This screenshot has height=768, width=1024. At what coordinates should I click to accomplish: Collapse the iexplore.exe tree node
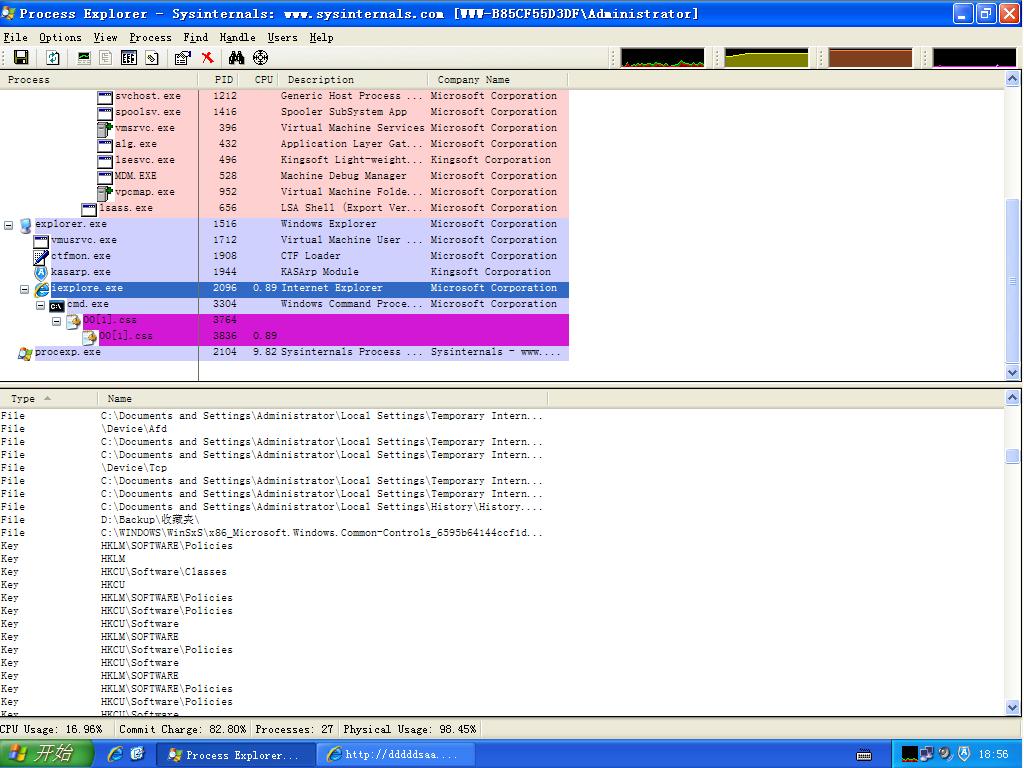pyautogui.click(x=25, y=289)
